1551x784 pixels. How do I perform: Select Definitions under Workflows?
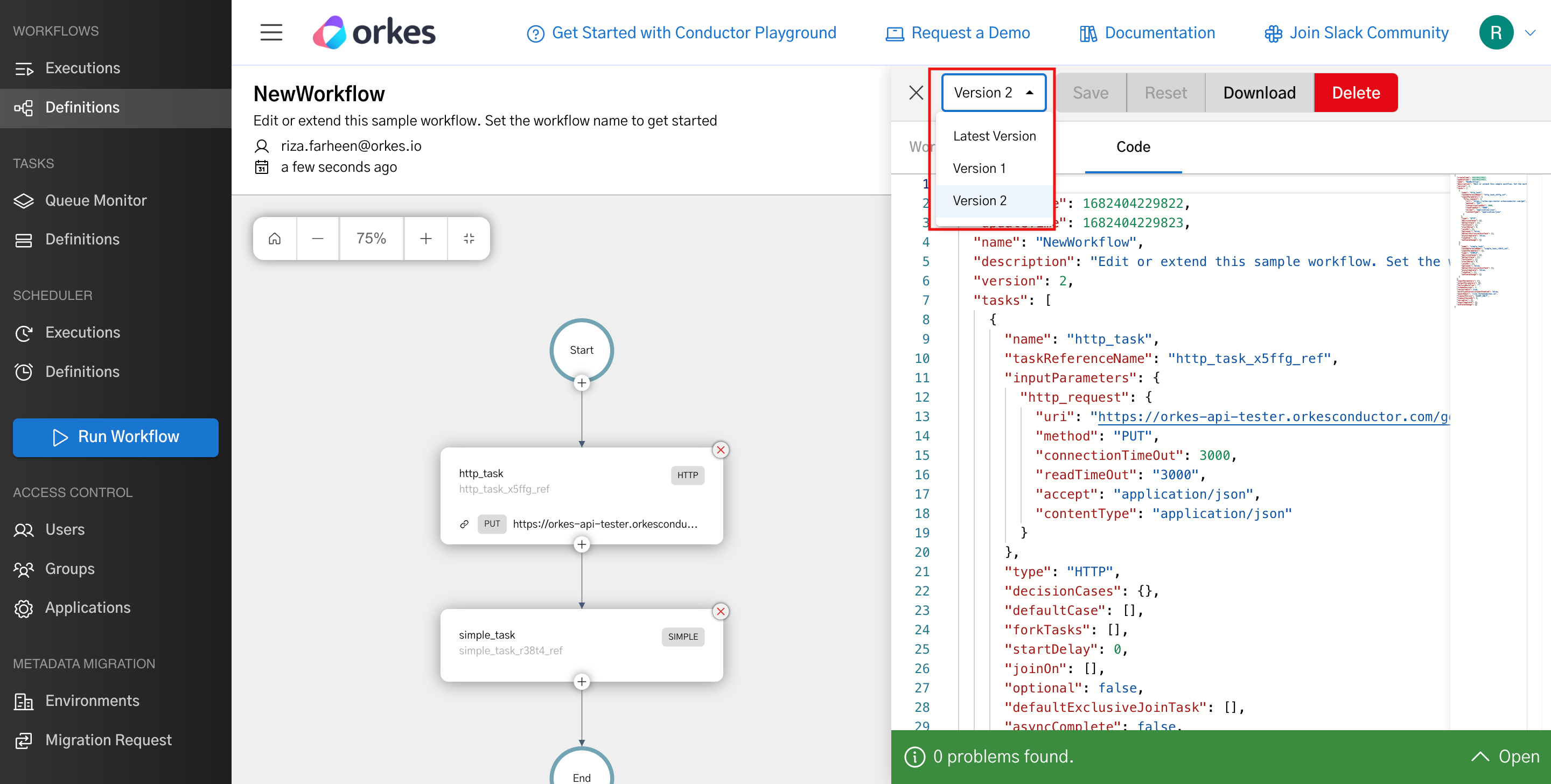82,107
